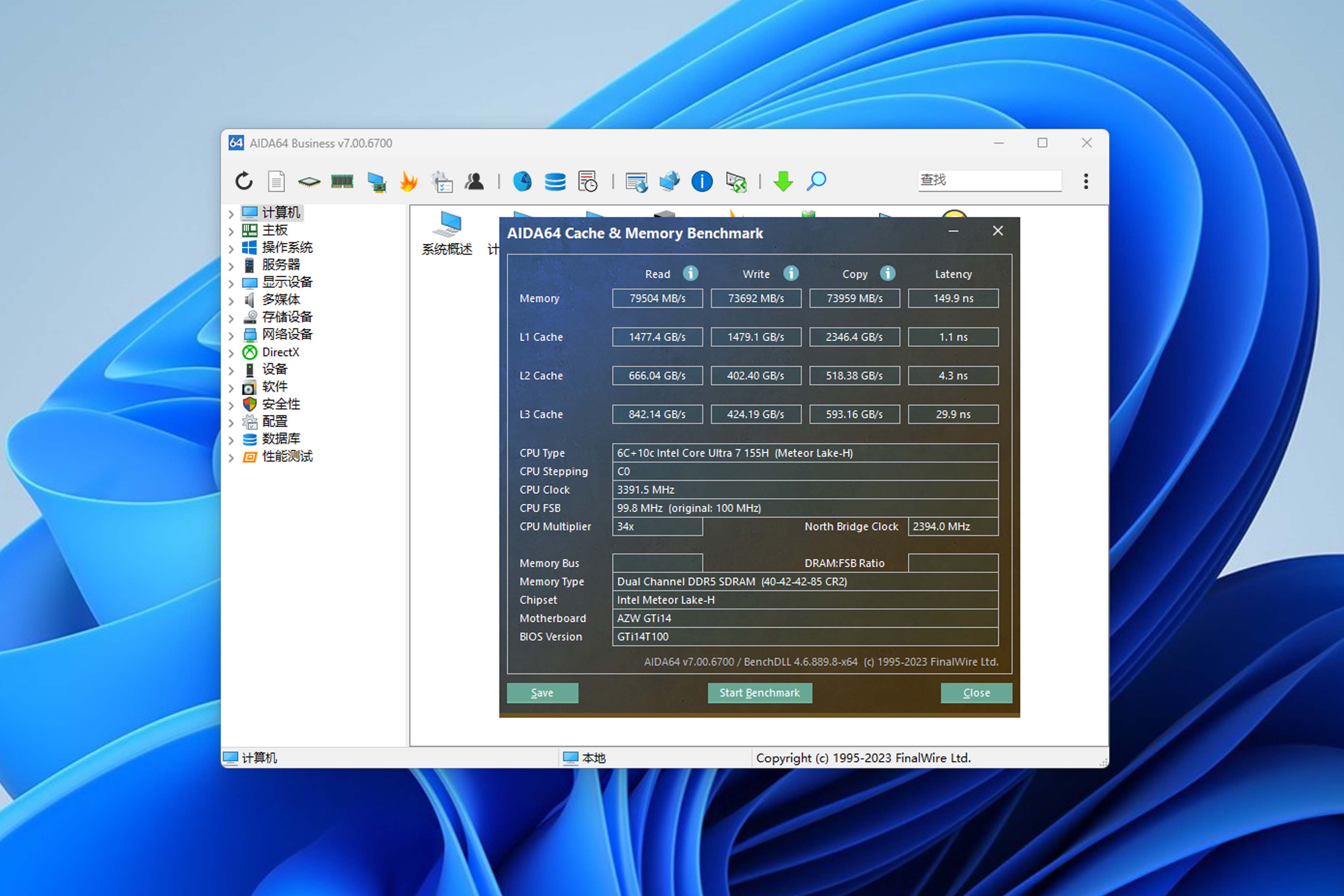
Task: Click the Memory Copy value 73959 MB/s
Action: tap(854, 298)
